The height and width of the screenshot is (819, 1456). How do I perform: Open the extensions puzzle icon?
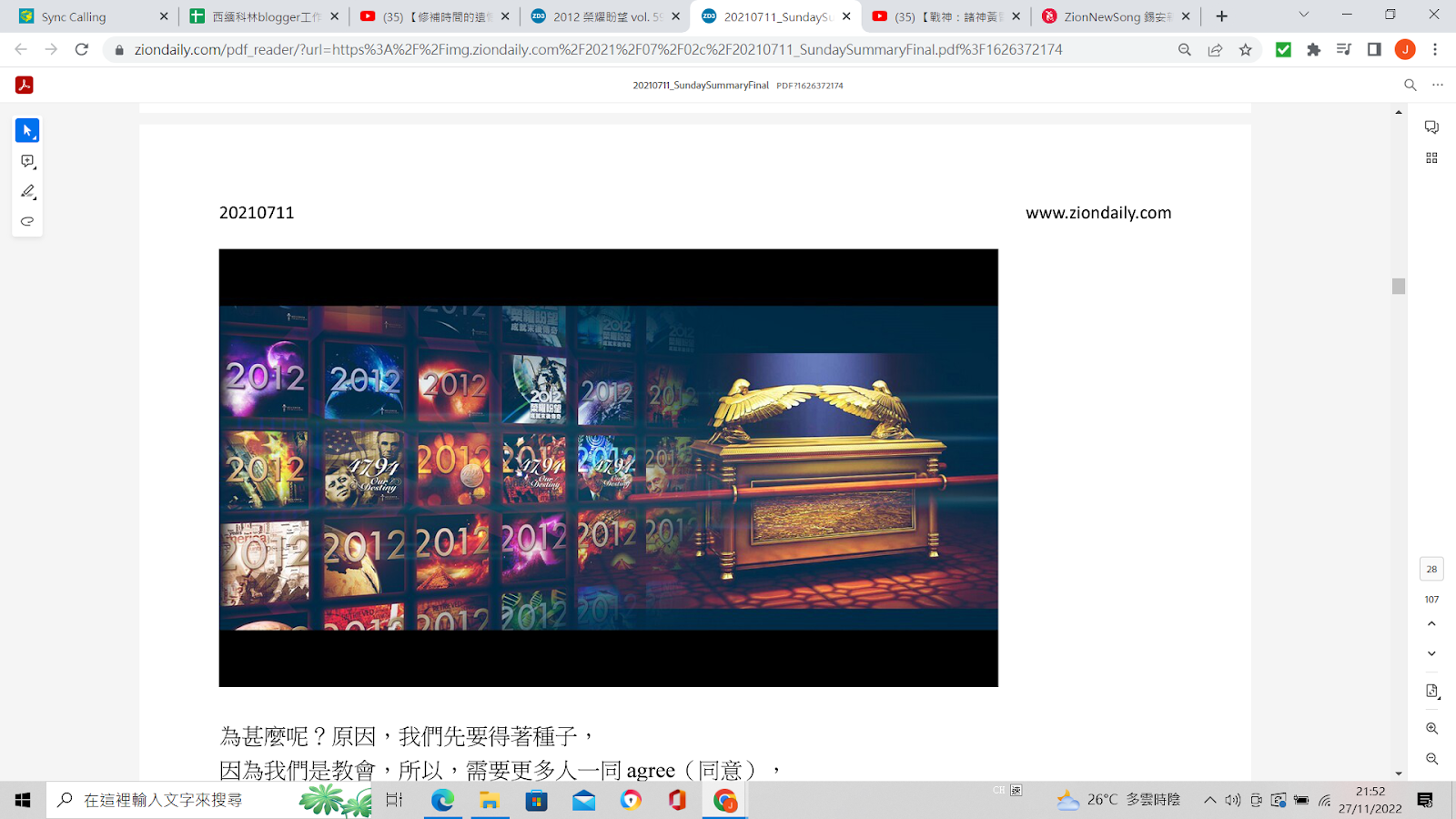click(1313, 49)
